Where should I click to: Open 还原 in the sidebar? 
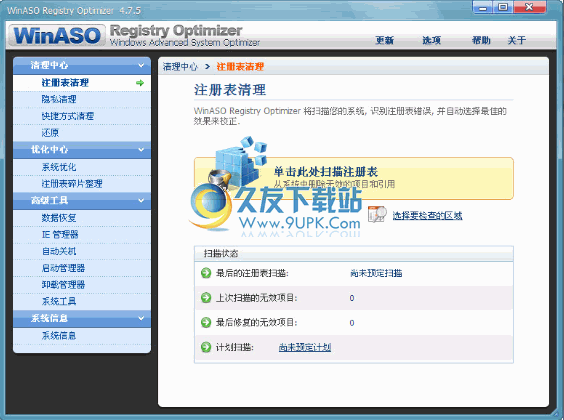[x=82, y=133]
